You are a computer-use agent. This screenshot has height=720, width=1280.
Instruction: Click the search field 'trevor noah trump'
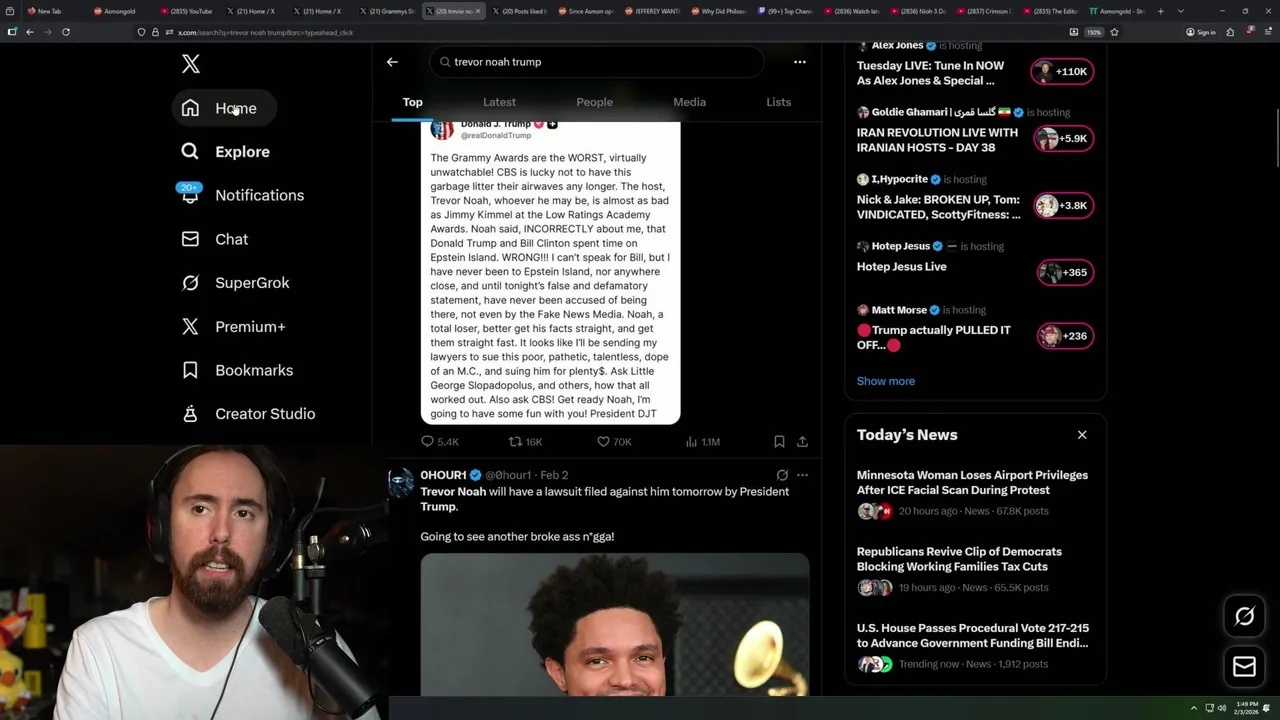(x=597, y=62)
